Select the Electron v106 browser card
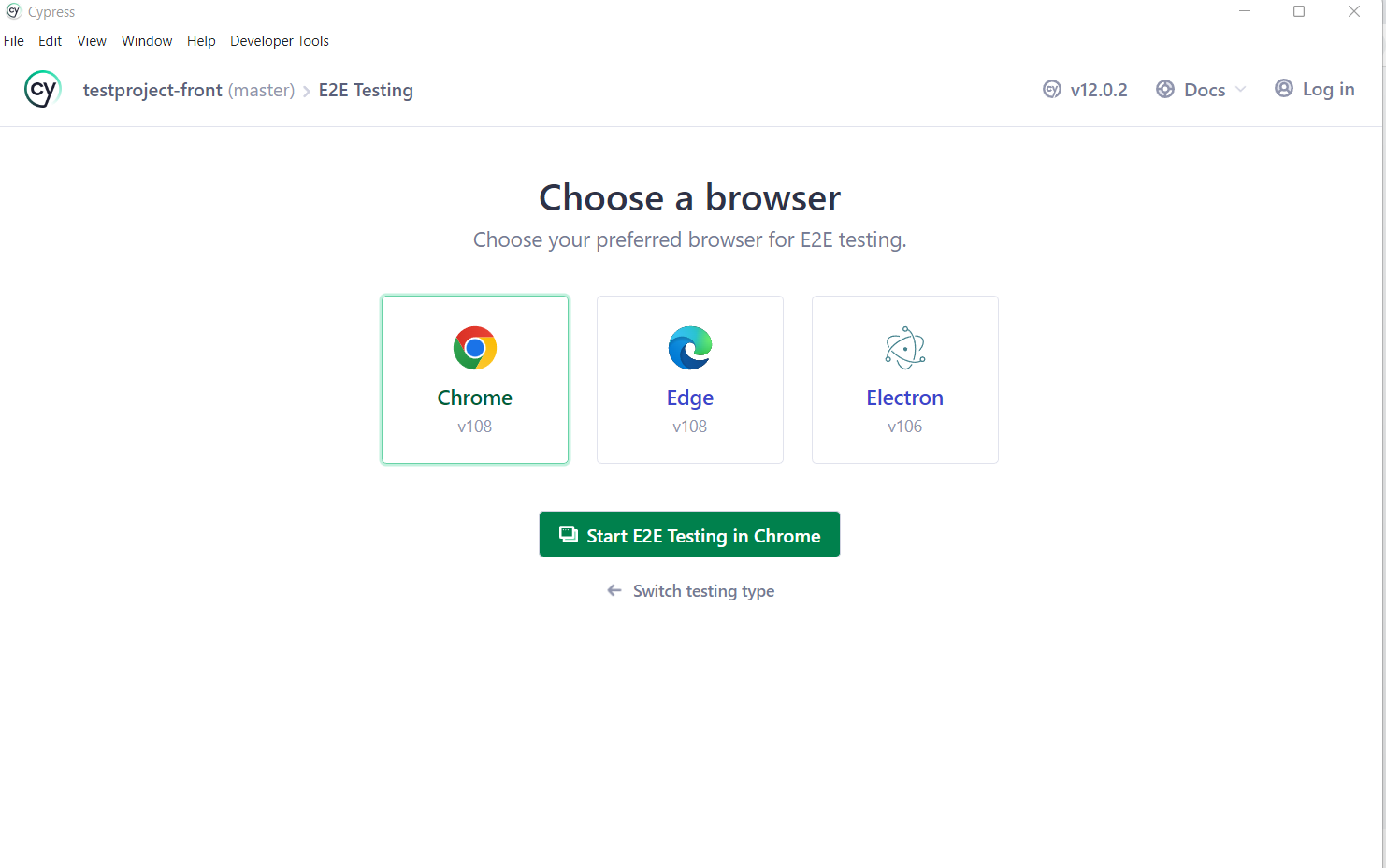Viewport: 1386px width, 868px height. point(904,379)
